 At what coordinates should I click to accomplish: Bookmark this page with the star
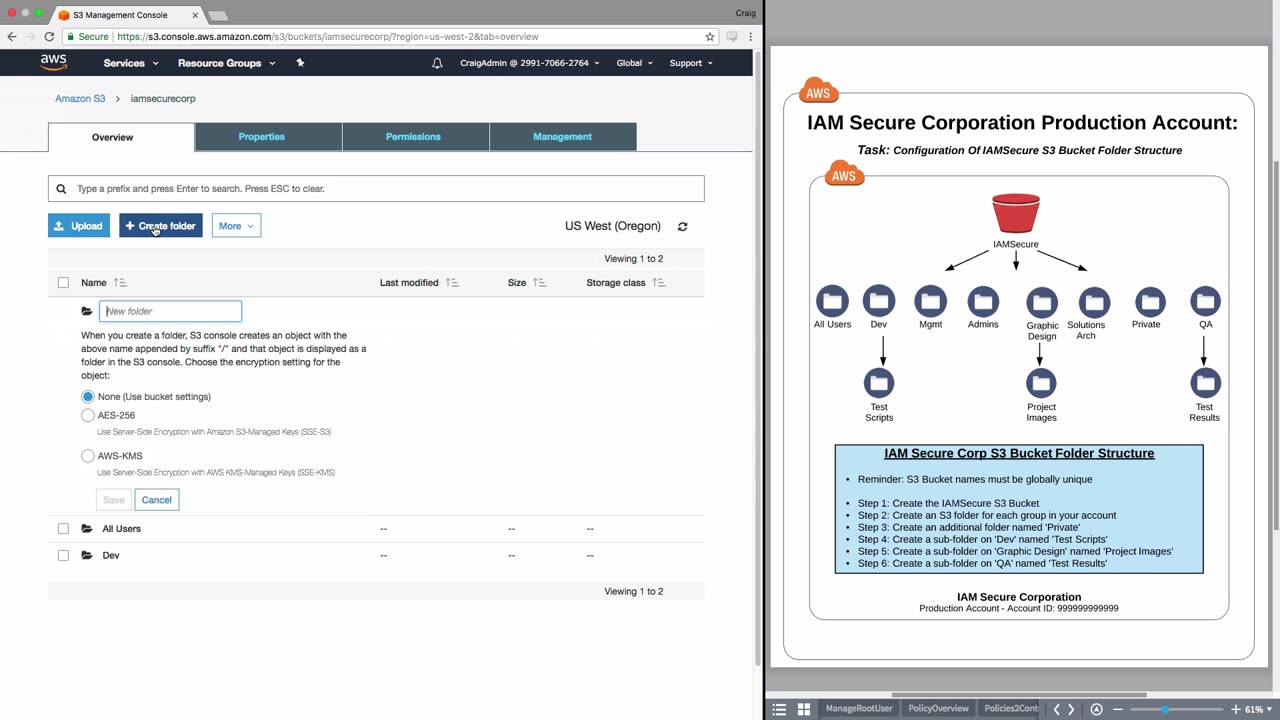tap(710, 36)
